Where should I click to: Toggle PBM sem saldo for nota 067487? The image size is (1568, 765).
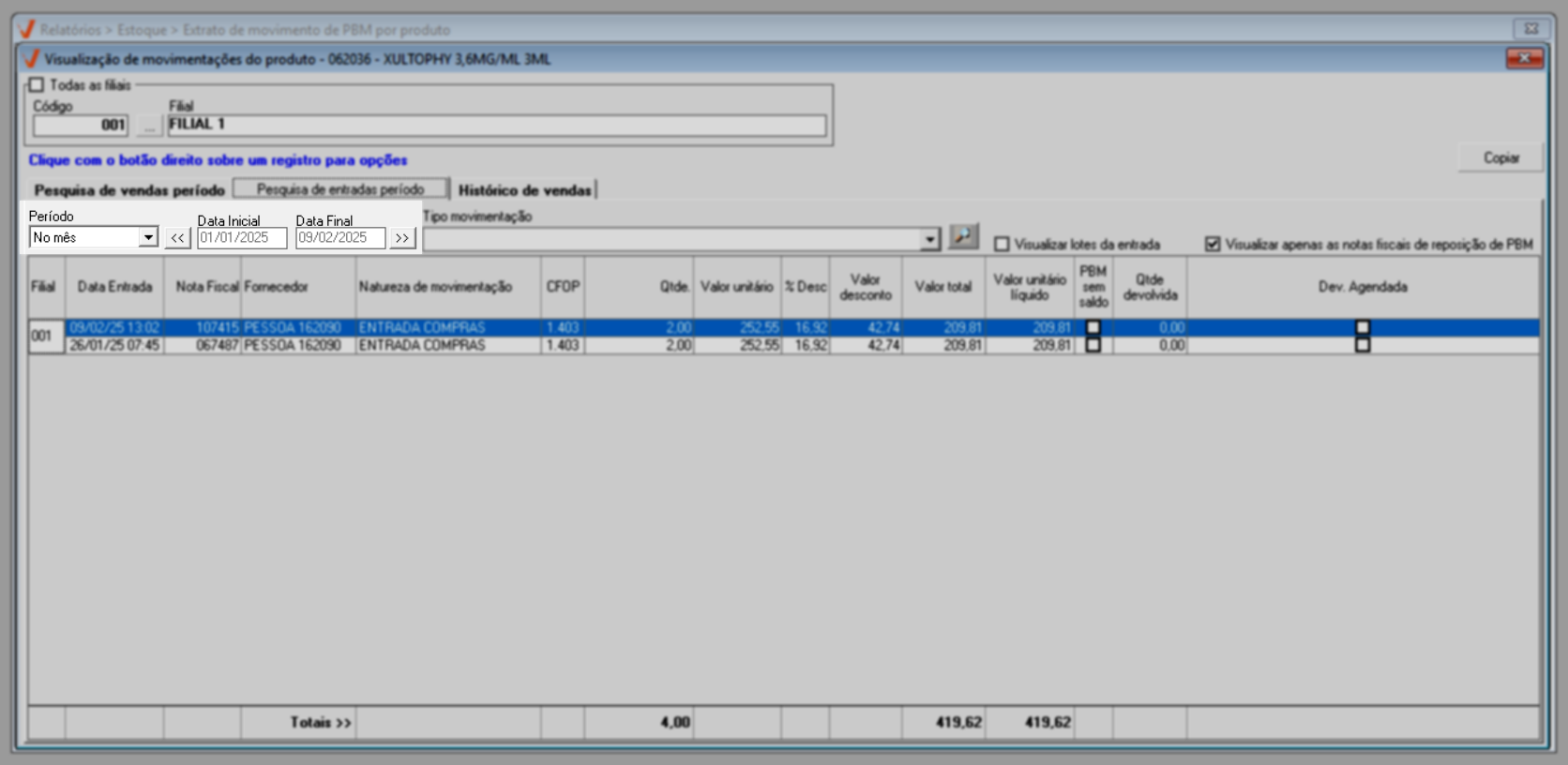point(1093,345)
